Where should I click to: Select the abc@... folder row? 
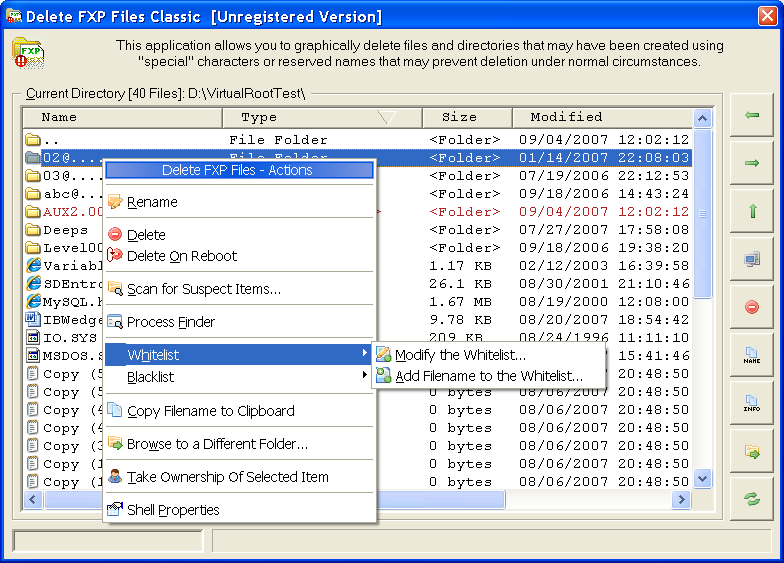point(358,194)
